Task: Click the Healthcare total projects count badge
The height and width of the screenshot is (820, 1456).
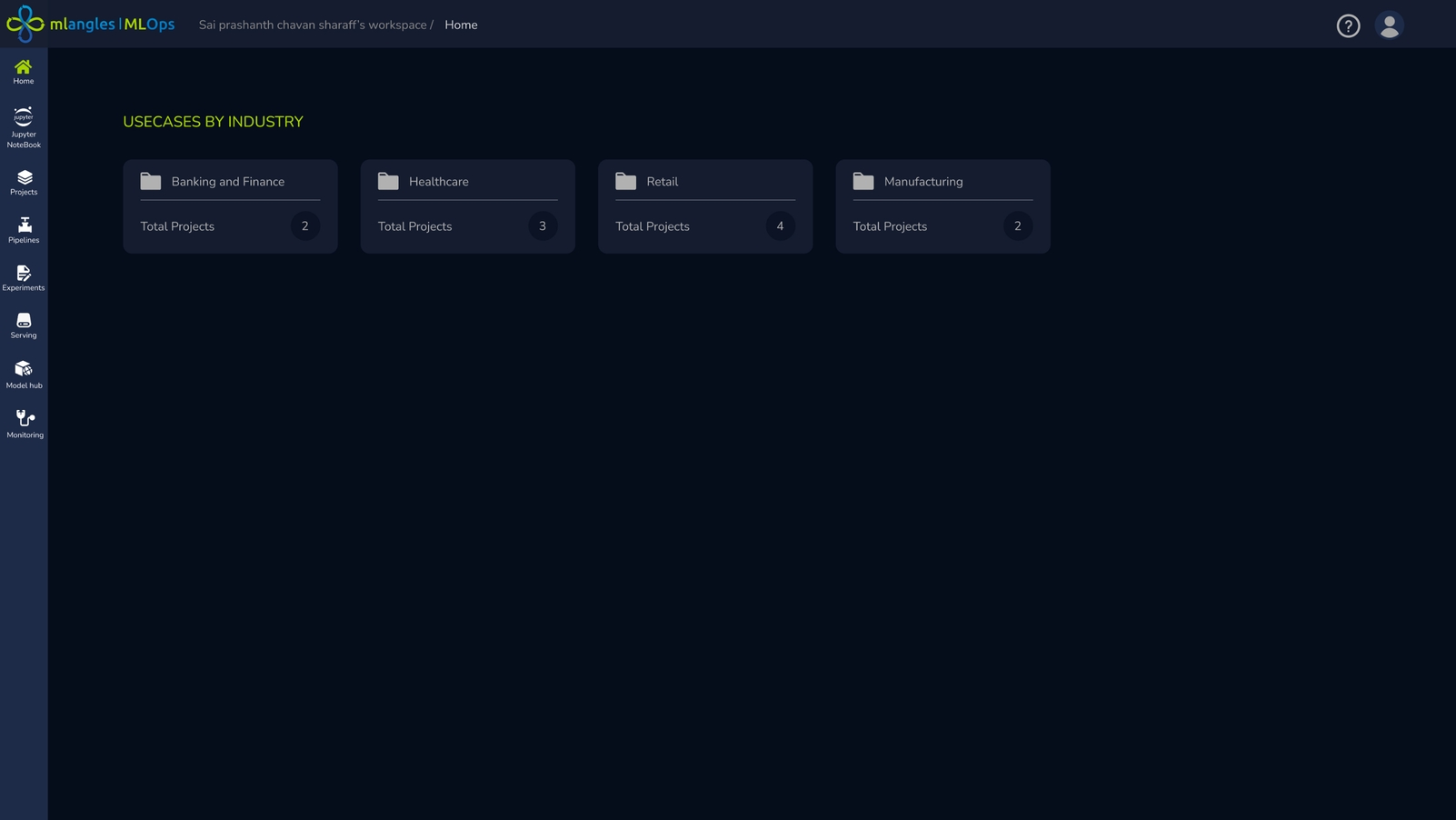Action: tap(543, 225)
